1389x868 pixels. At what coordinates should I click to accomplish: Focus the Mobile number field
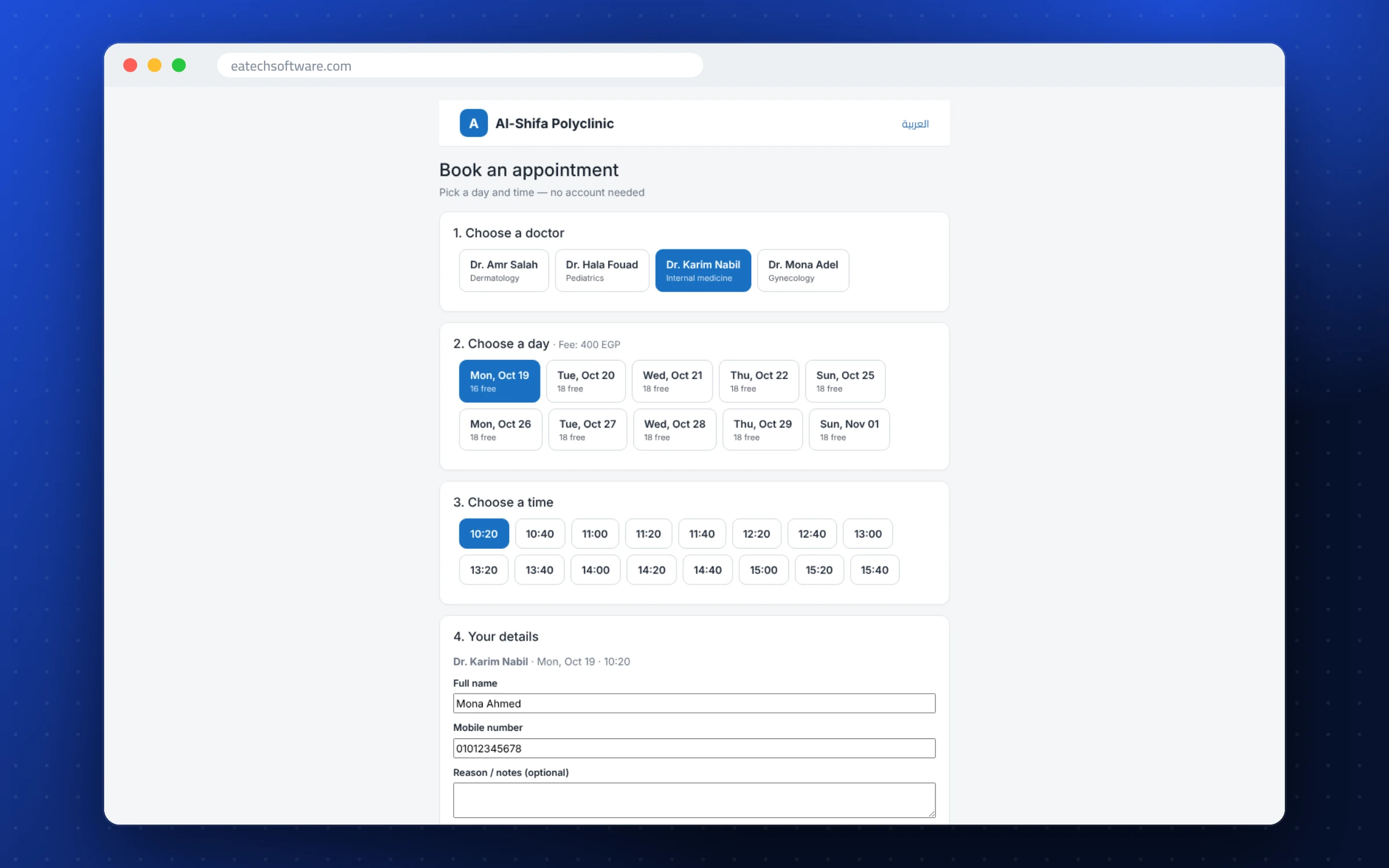694,748
